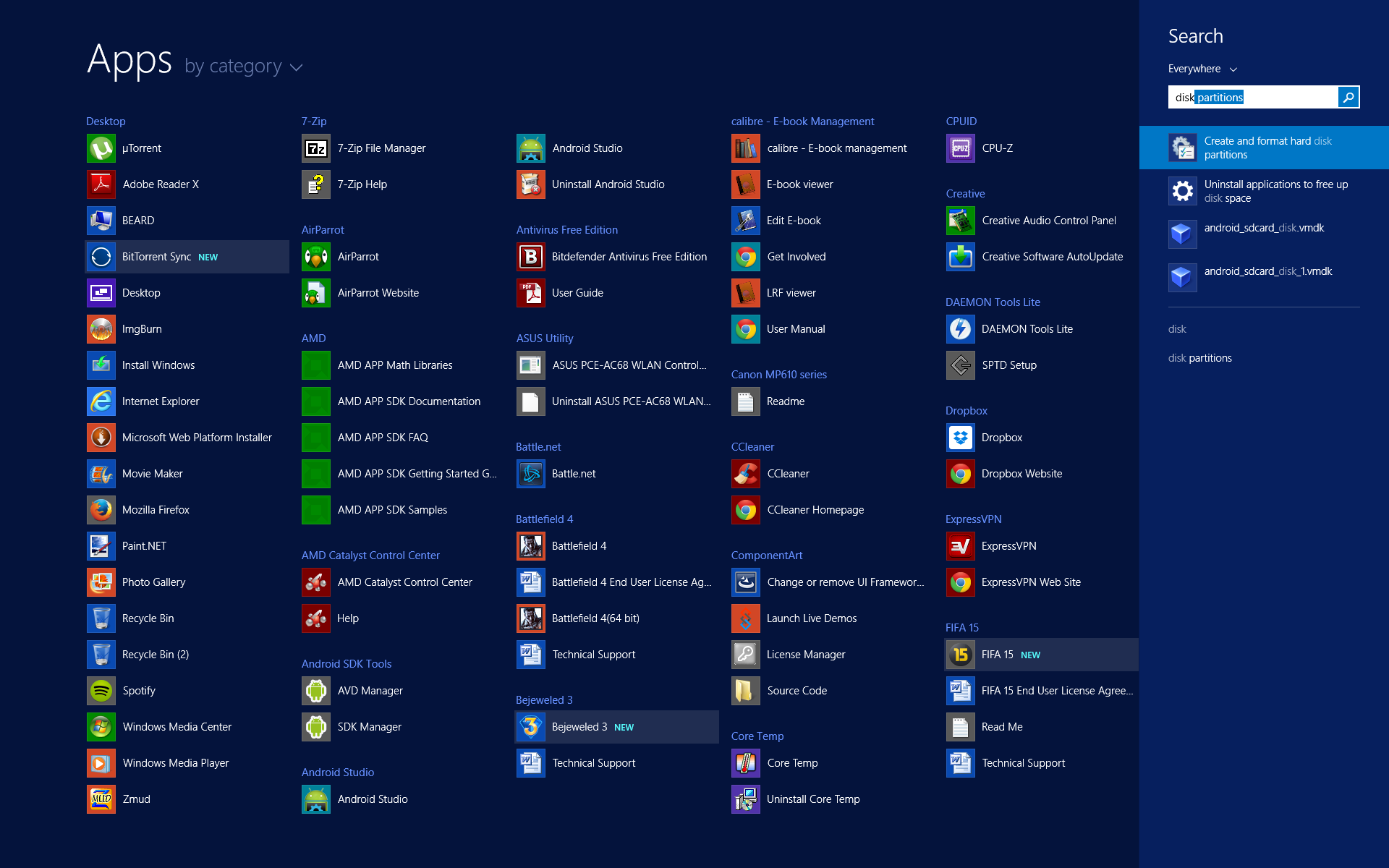The image size is (1389, 868).
Task: Expand the 'by category' sort dropdown
Action: (244, 67)
